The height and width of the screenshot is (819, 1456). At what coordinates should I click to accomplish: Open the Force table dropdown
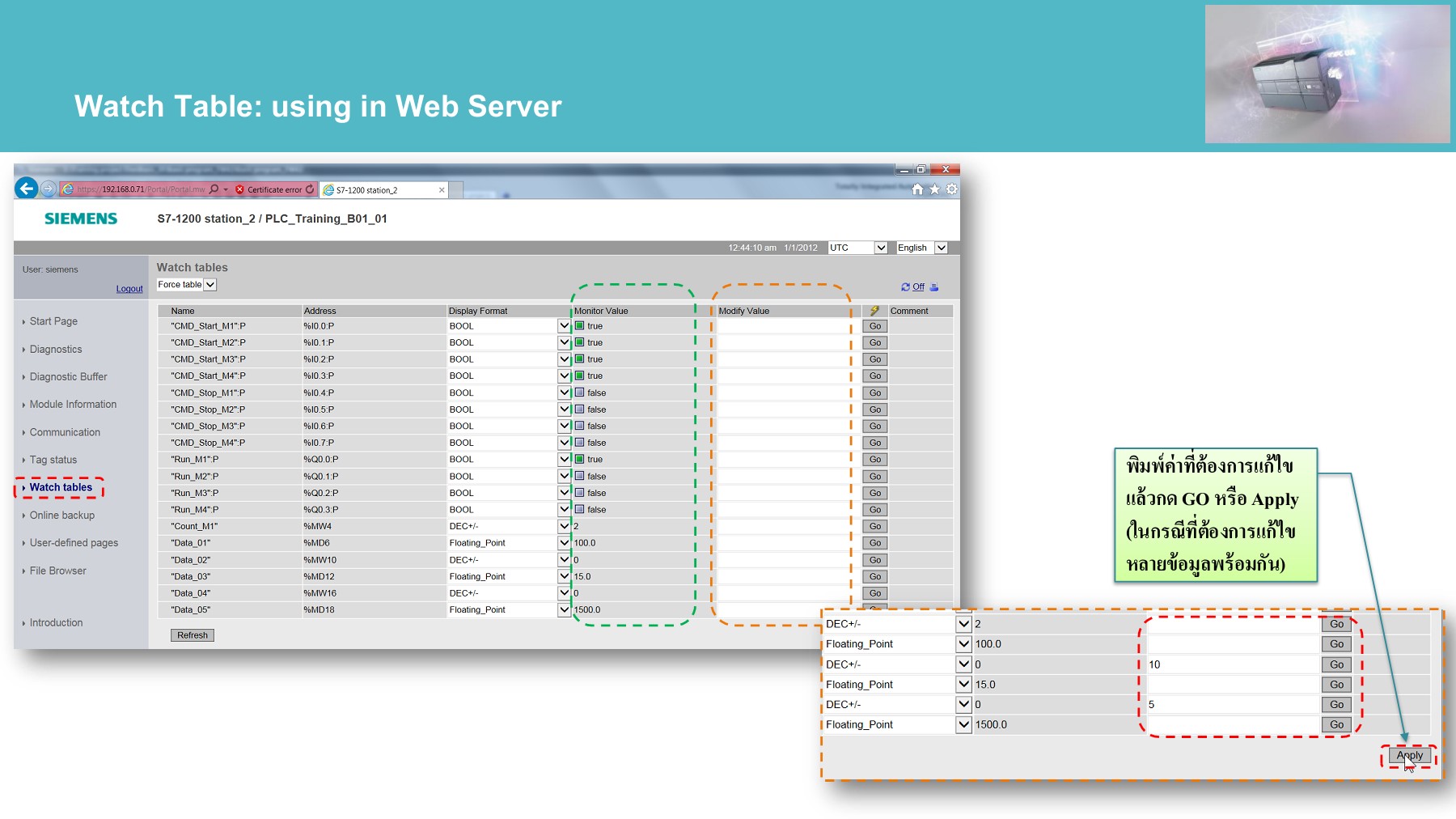pos(210,285)
